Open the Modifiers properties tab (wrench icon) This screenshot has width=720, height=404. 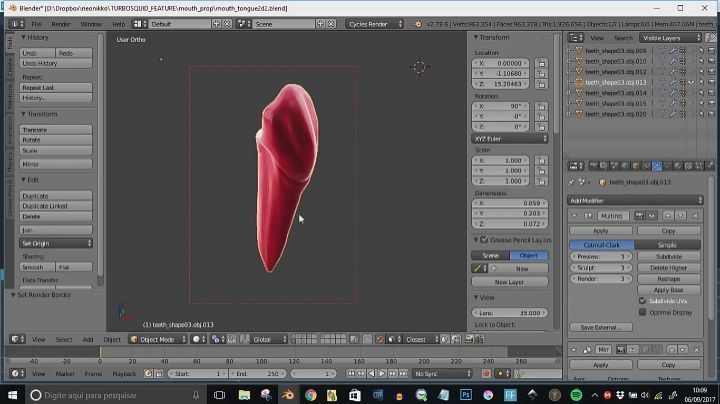point(657,166)
